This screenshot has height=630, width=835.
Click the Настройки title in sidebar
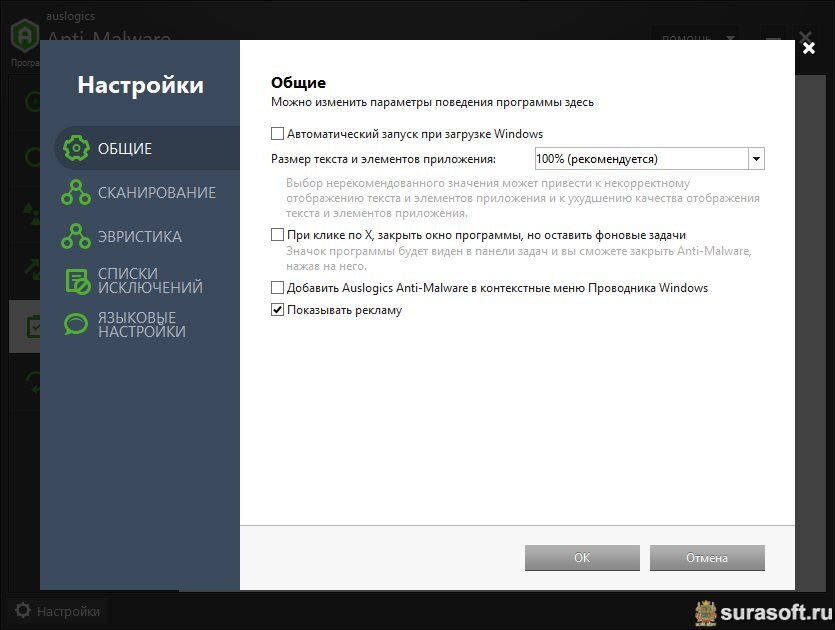click(141, 85)
